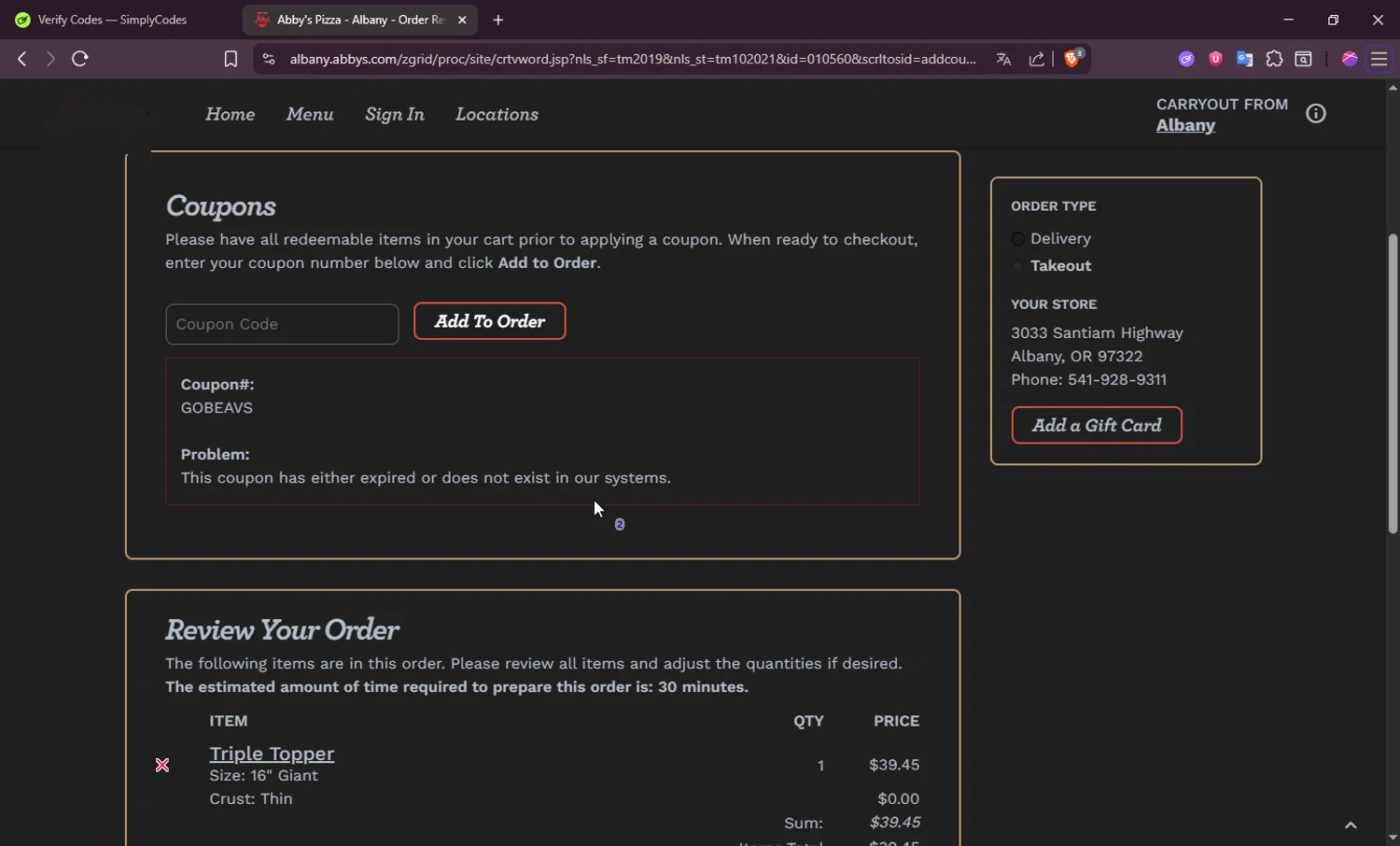Minimize the browser window
The image size is (1400, 846).
1288,20
